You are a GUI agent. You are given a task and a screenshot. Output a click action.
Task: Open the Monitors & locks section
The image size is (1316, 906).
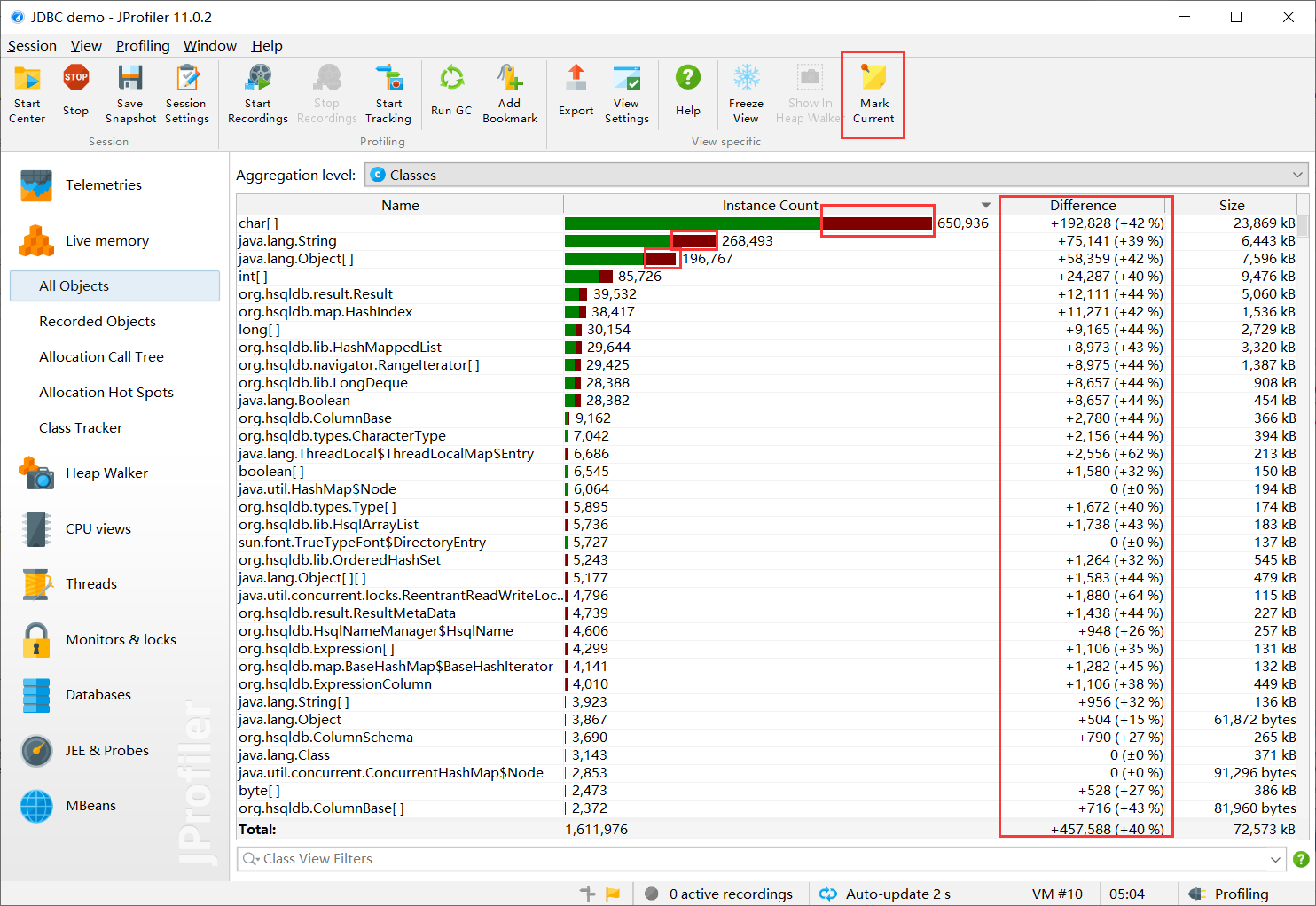pos(121,639)
